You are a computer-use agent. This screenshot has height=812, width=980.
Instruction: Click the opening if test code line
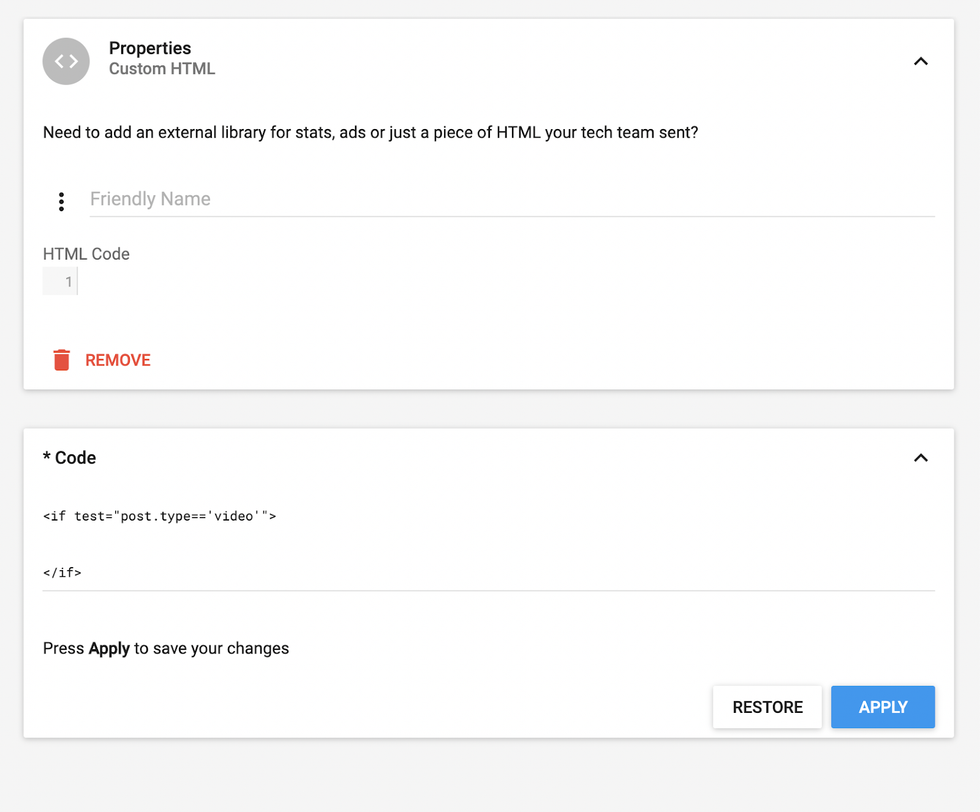[x=160, y=517]
